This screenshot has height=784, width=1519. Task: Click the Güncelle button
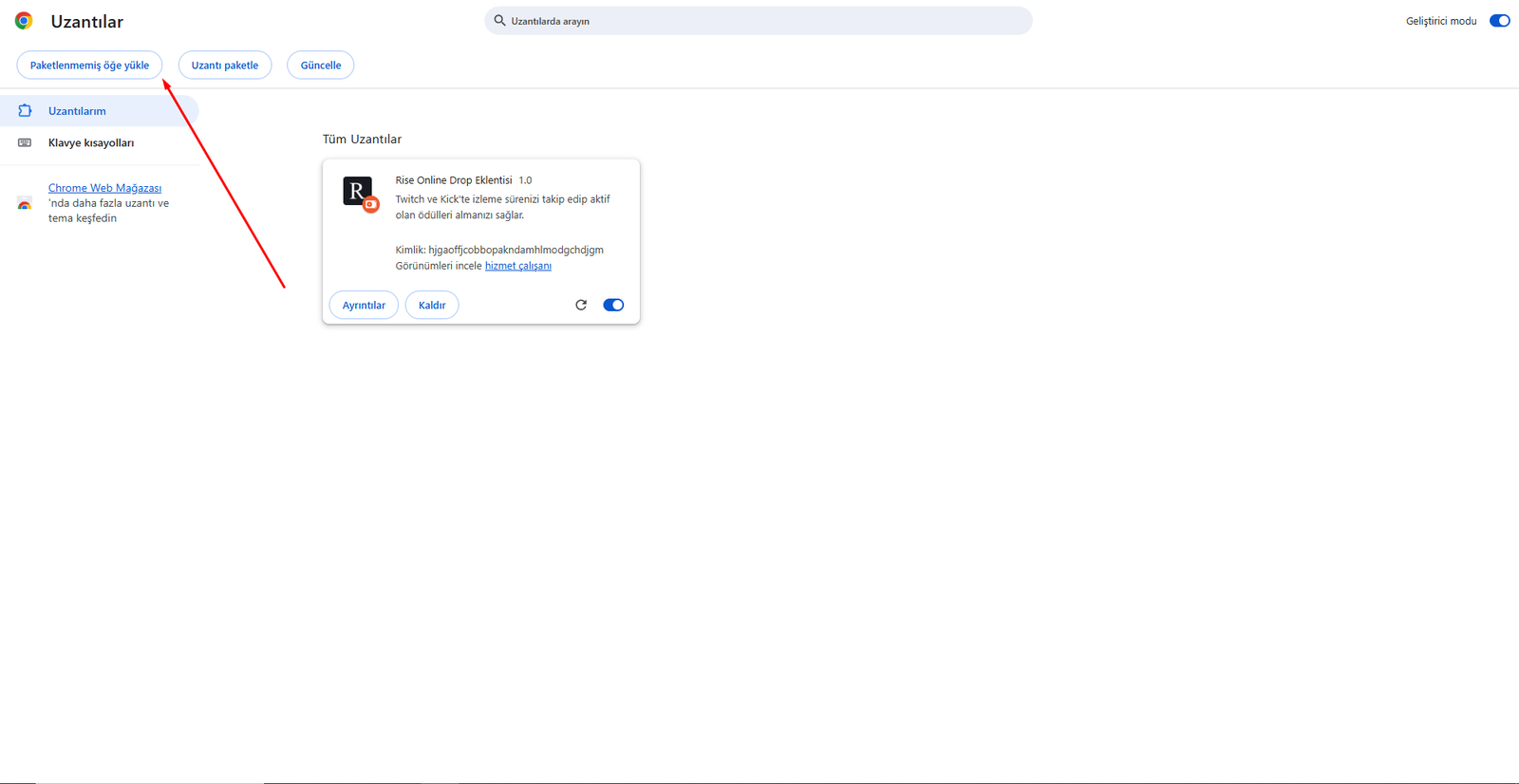coord(321,65)
